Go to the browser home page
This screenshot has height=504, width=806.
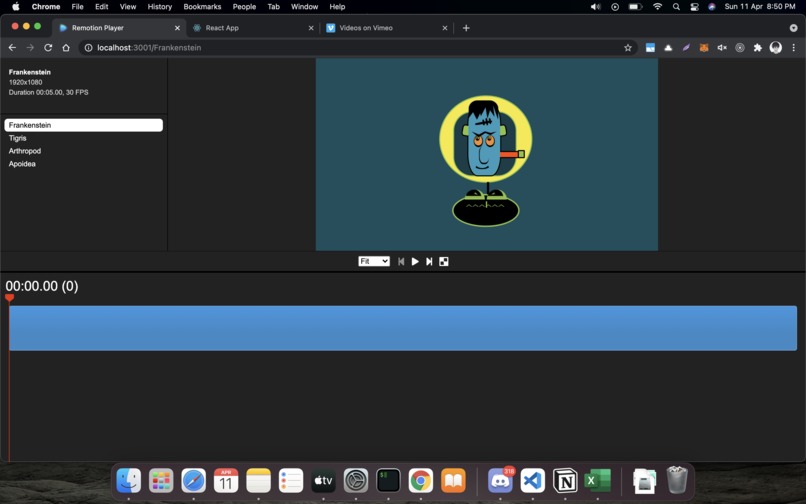[66, 47]
